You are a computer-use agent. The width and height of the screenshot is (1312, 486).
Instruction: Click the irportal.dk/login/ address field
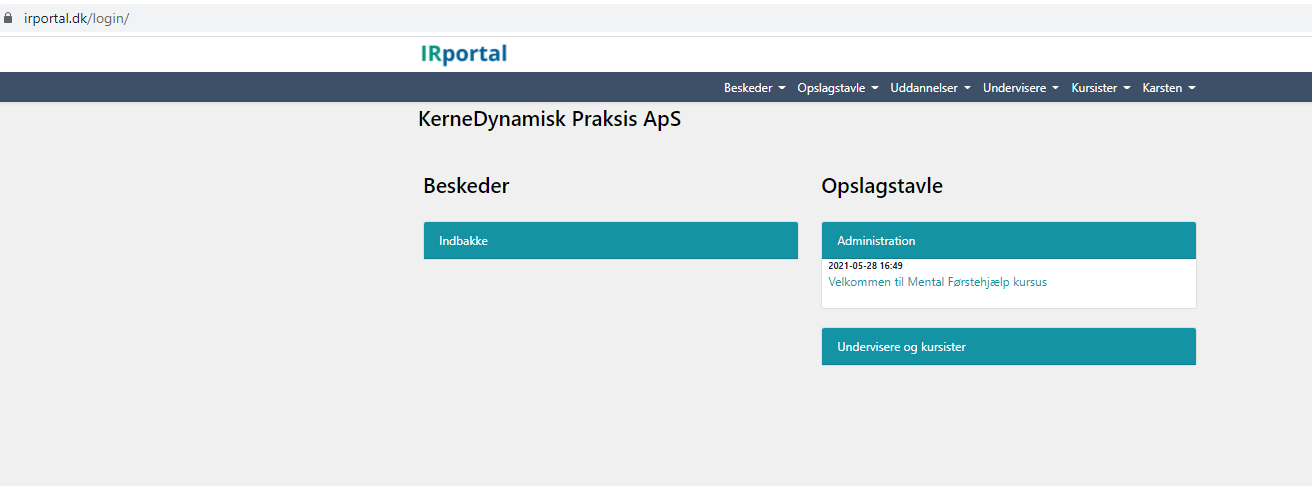point(77,18)
